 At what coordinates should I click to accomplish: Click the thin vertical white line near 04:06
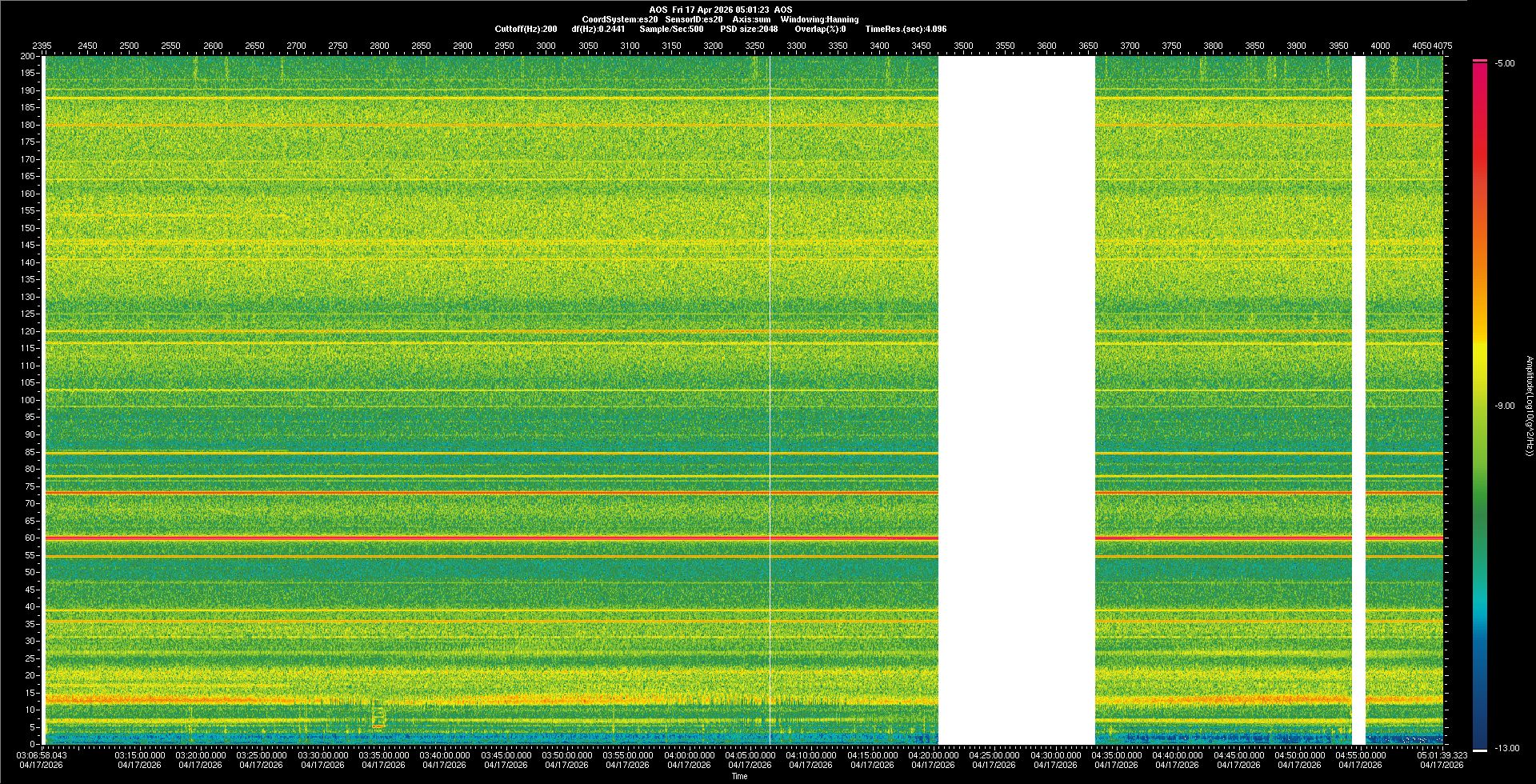(x=770, y=400)
